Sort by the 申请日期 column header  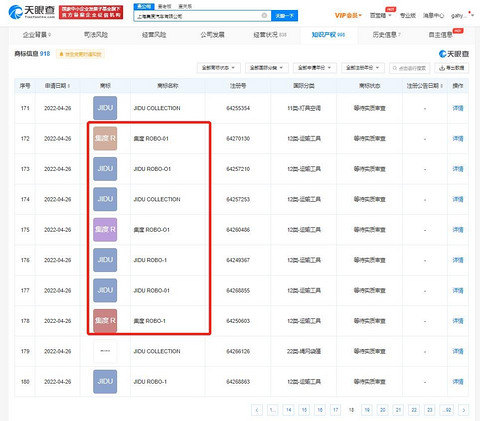(57, 86)
